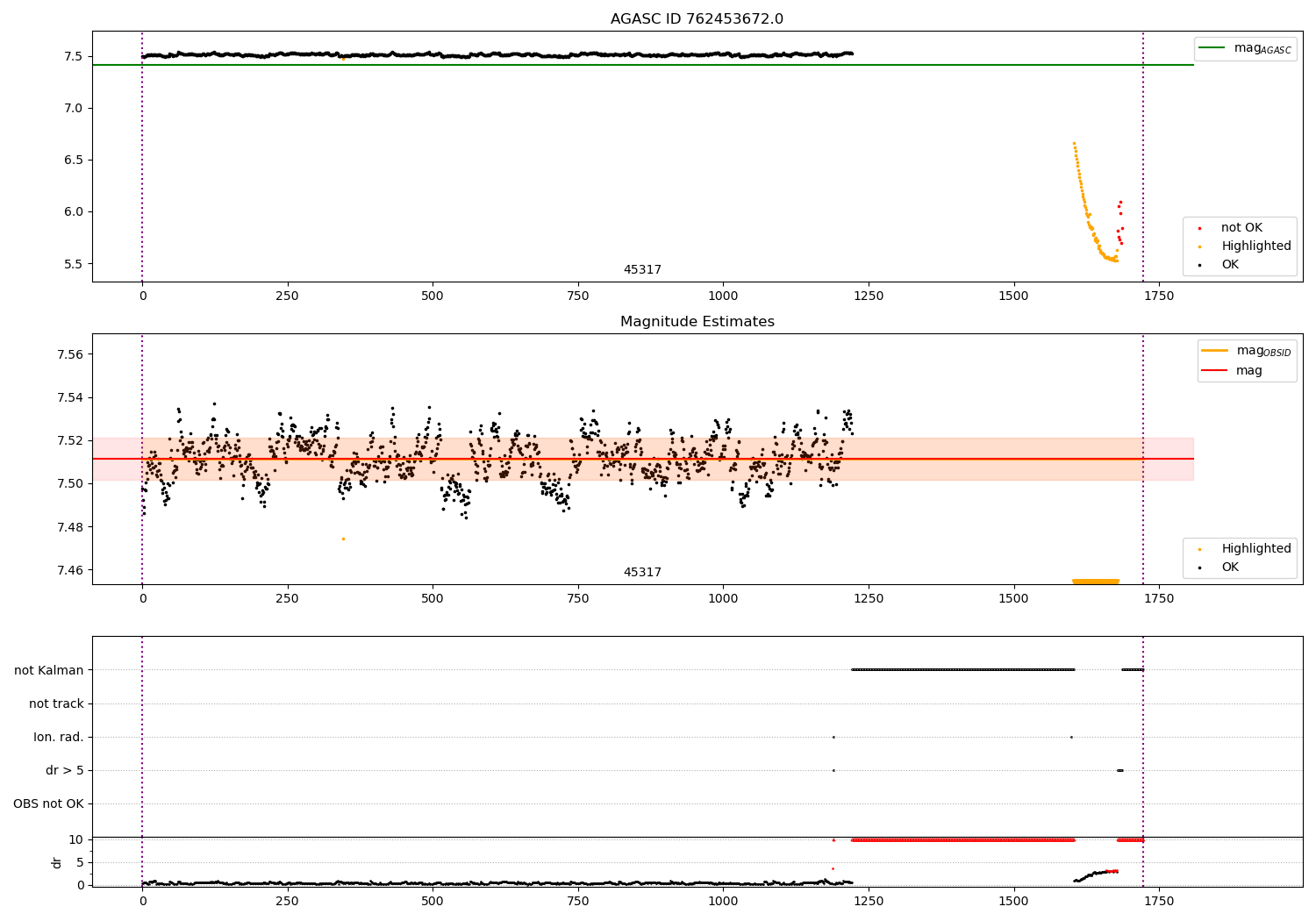Click black 'OK' entry in top plot legend
This screenshot has height=921, width=1316.
pyautogui.click(x=1219, y=264)
